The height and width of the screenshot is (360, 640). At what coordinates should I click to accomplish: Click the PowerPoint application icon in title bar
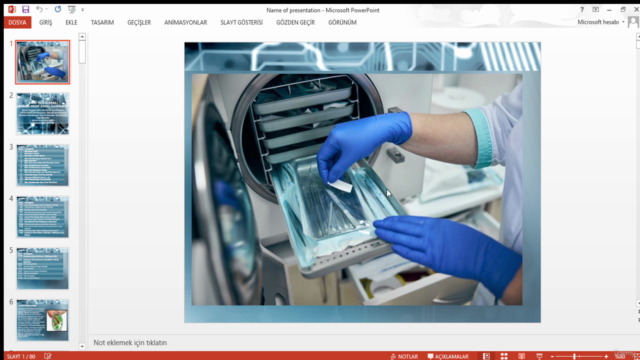12,9
